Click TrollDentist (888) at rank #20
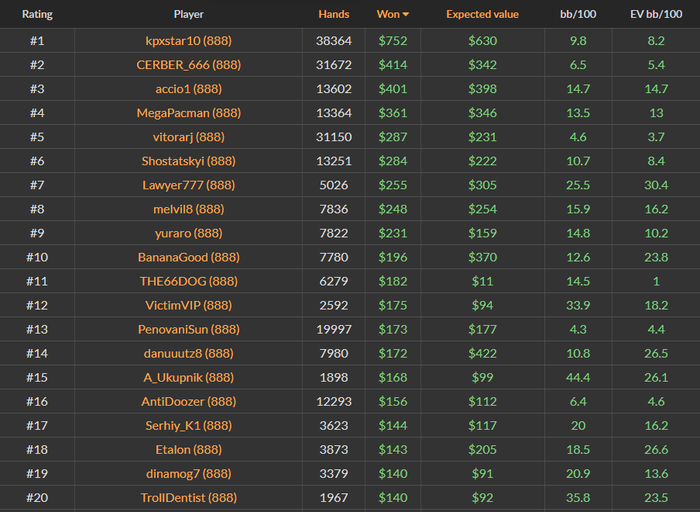 coord(188,497)
